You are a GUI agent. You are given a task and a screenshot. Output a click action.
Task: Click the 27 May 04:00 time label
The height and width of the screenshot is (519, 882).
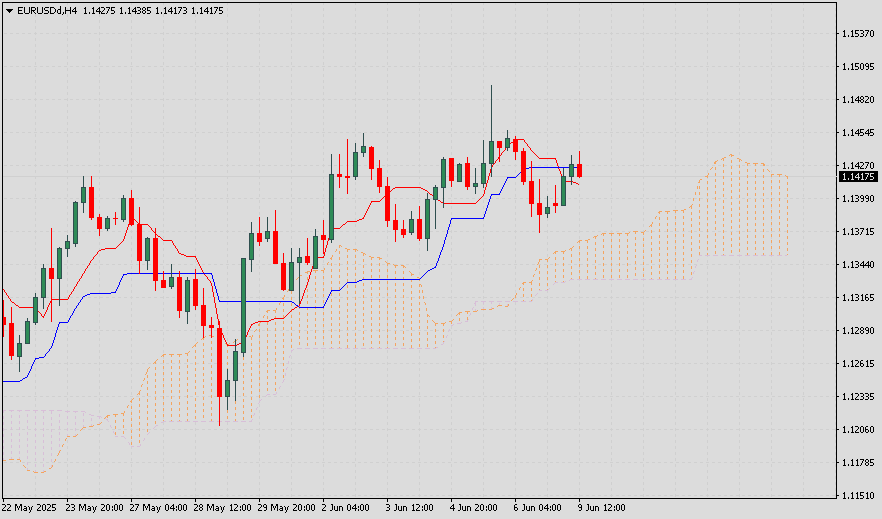[x=159, y=508]
